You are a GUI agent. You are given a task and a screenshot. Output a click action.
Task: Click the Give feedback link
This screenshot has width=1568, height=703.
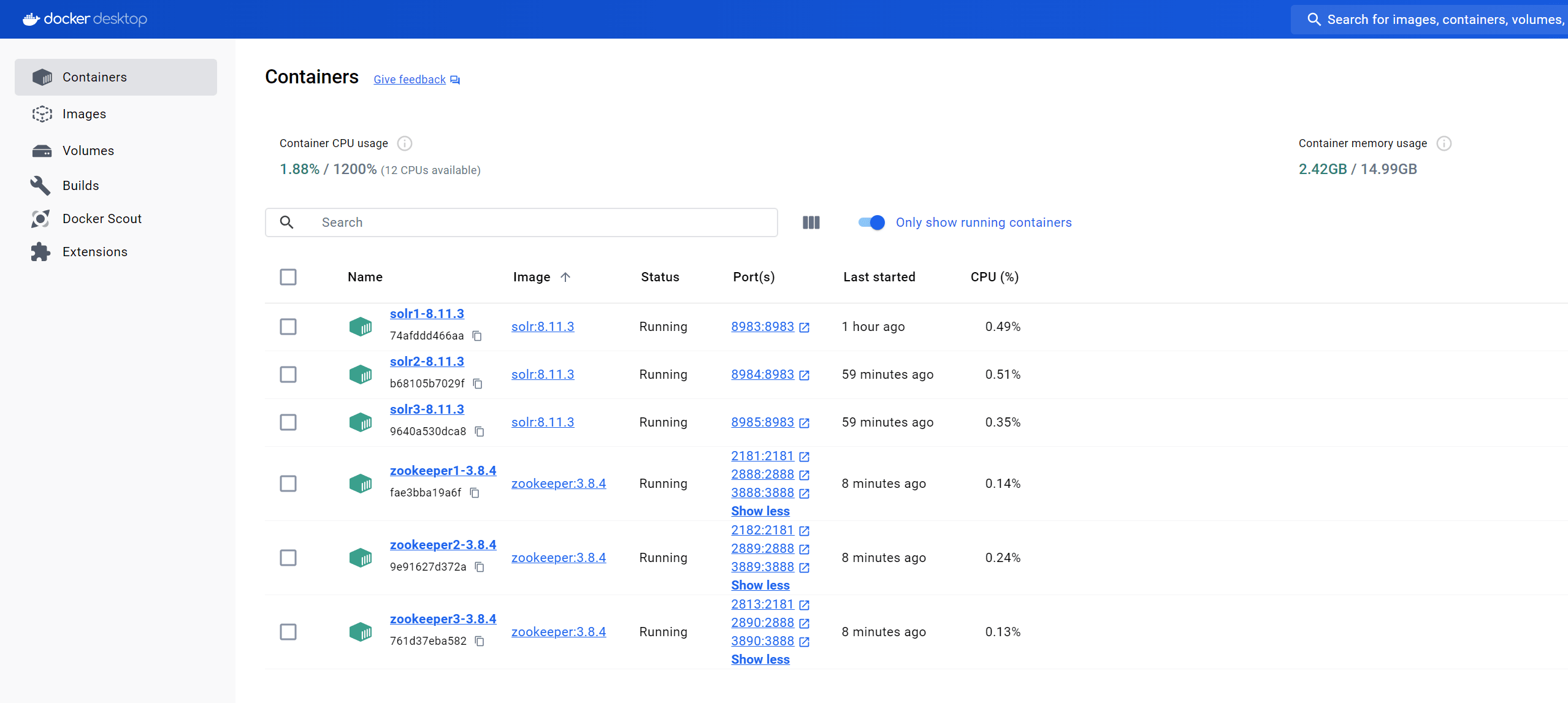(410, 80)
